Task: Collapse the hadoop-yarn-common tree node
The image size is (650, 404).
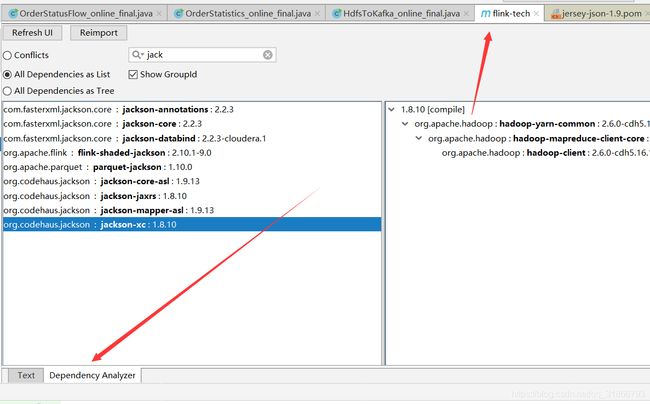Action: click(x=405, y=124)
